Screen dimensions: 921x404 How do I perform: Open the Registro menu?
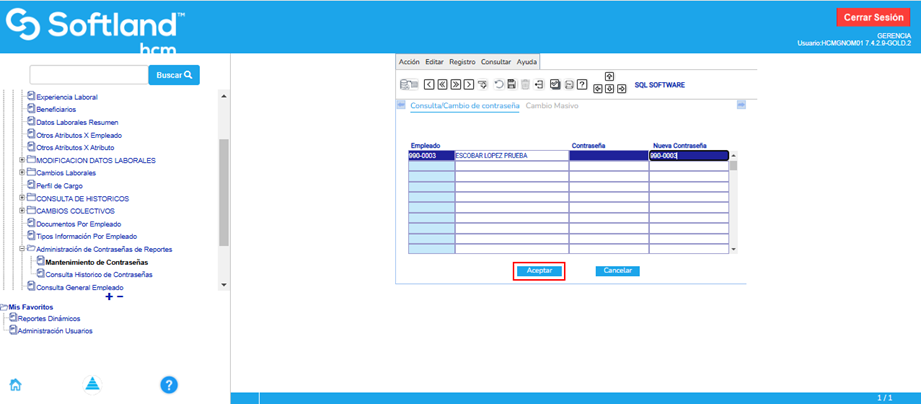pos(462,62)
